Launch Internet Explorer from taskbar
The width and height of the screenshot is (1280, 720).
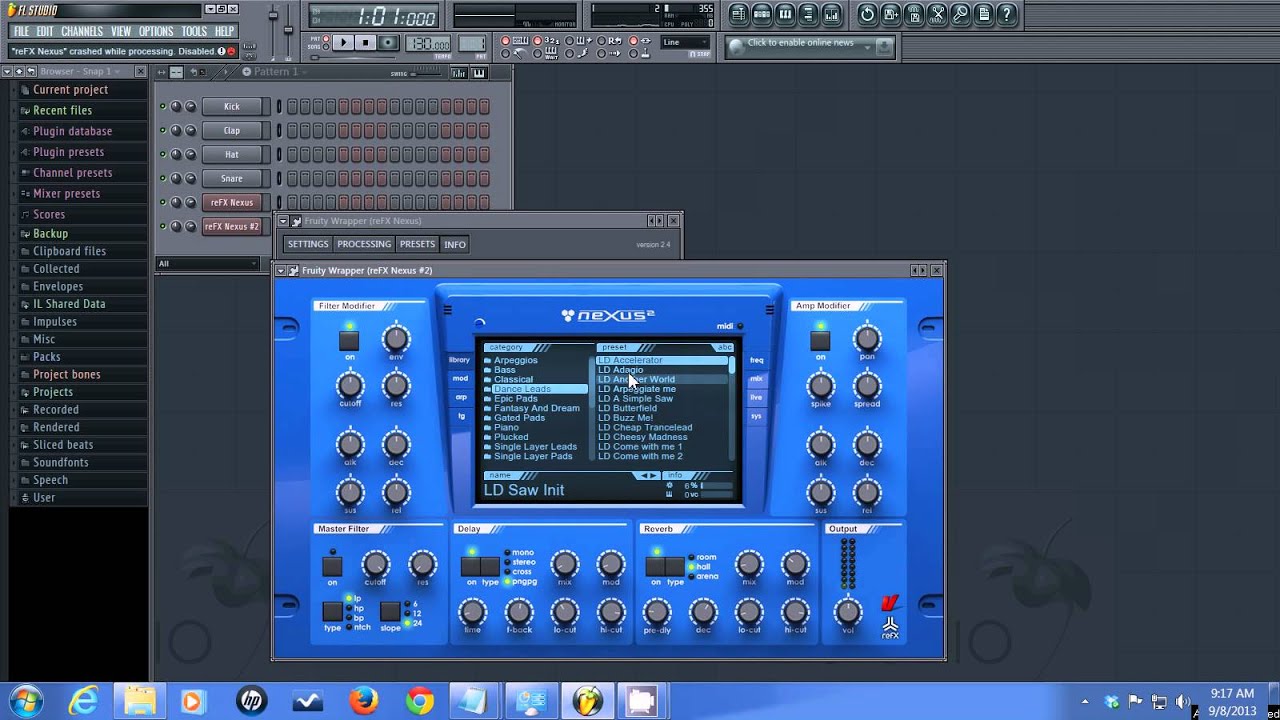point(82,701)
